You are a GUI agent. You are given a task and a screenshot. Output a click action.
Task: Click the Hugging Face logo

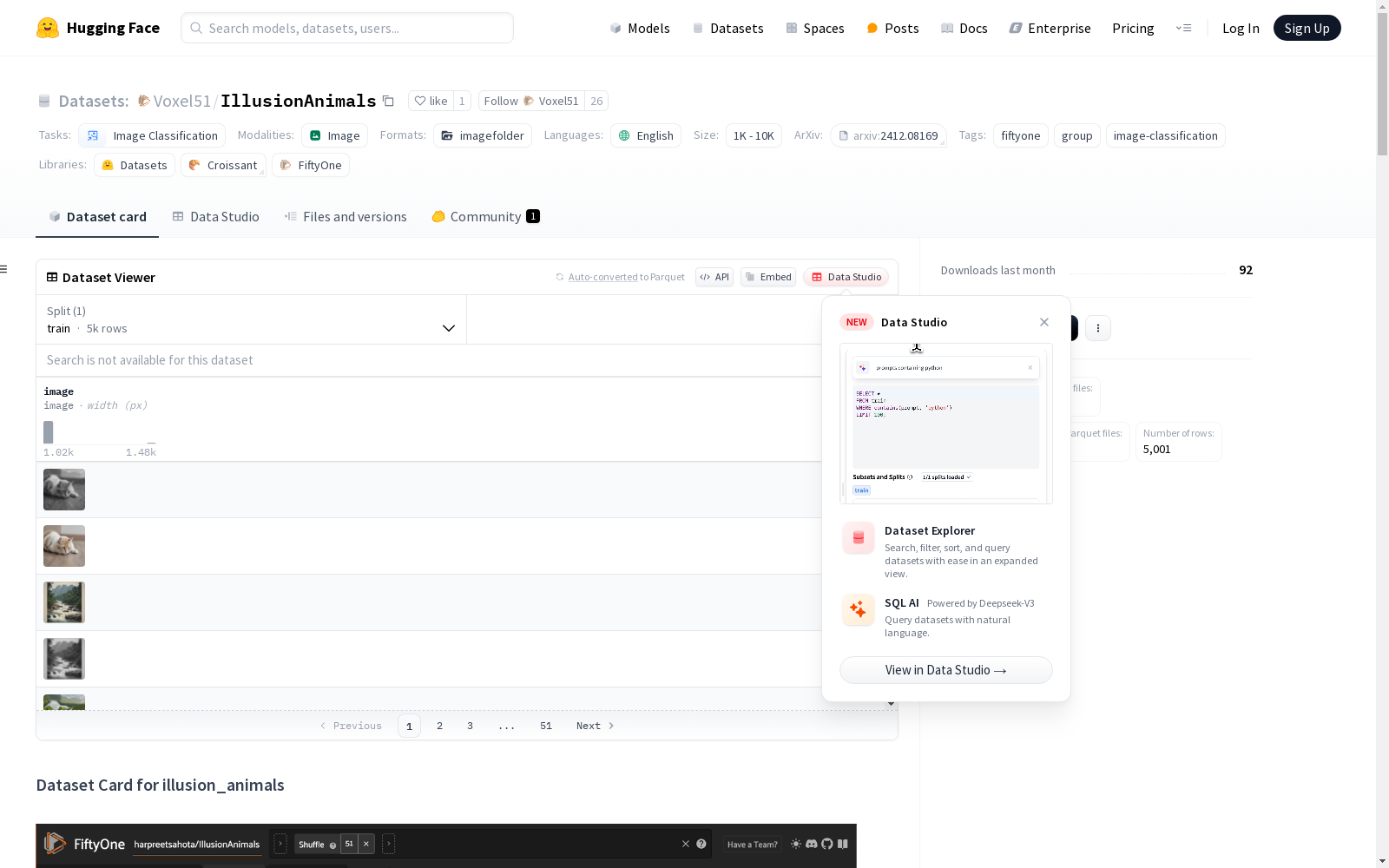pos(98,28)
